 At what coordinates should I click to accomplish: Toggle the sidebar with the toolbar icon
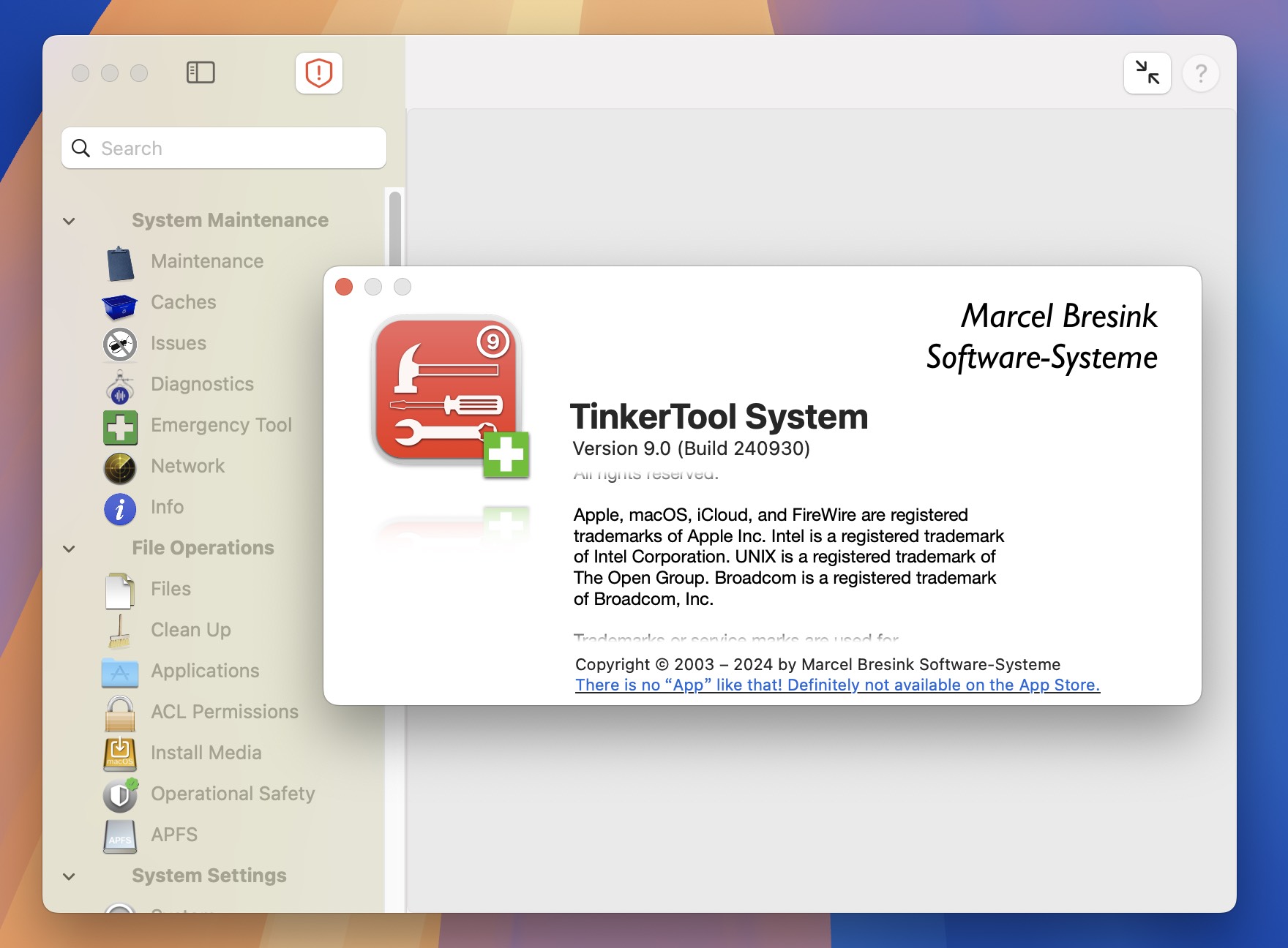(201, 72)
